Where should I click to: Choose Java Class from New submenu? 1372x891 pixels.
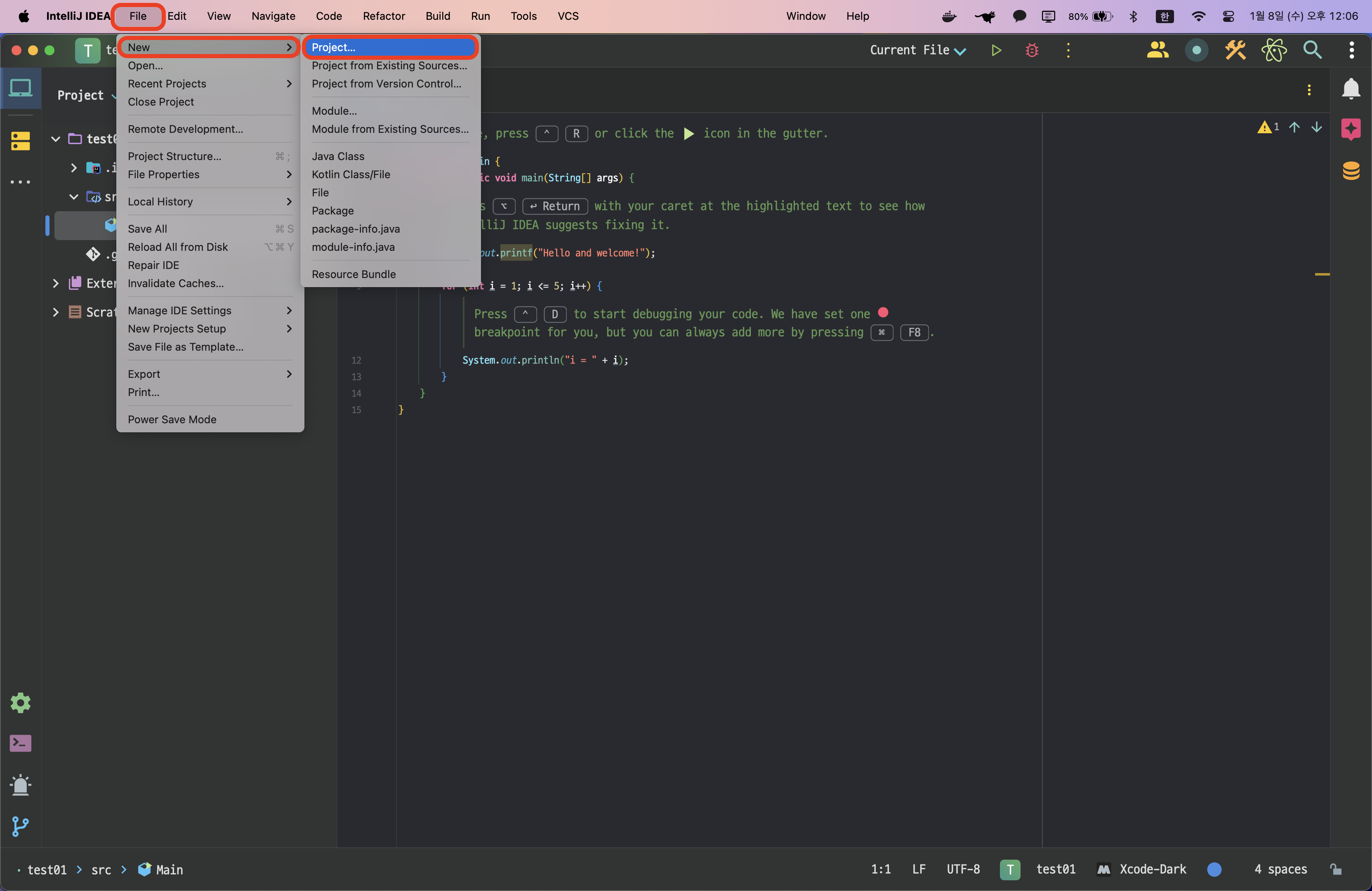coord(338,156)
